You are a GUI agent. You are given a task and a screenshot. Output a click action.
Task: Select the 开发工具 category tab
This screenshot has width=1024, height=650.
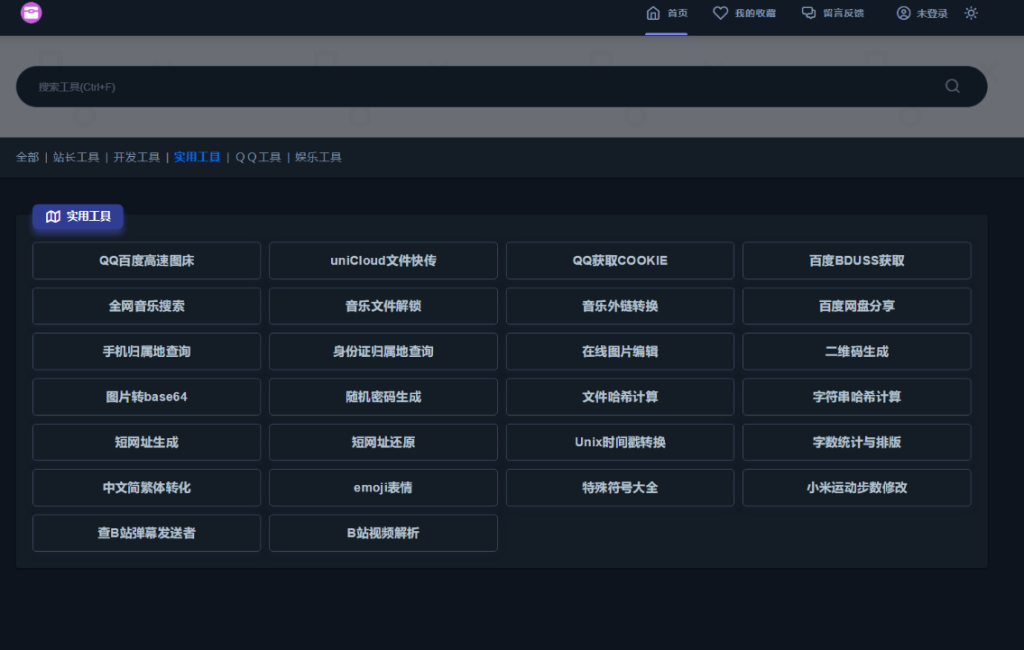click(x=136, y=157)
